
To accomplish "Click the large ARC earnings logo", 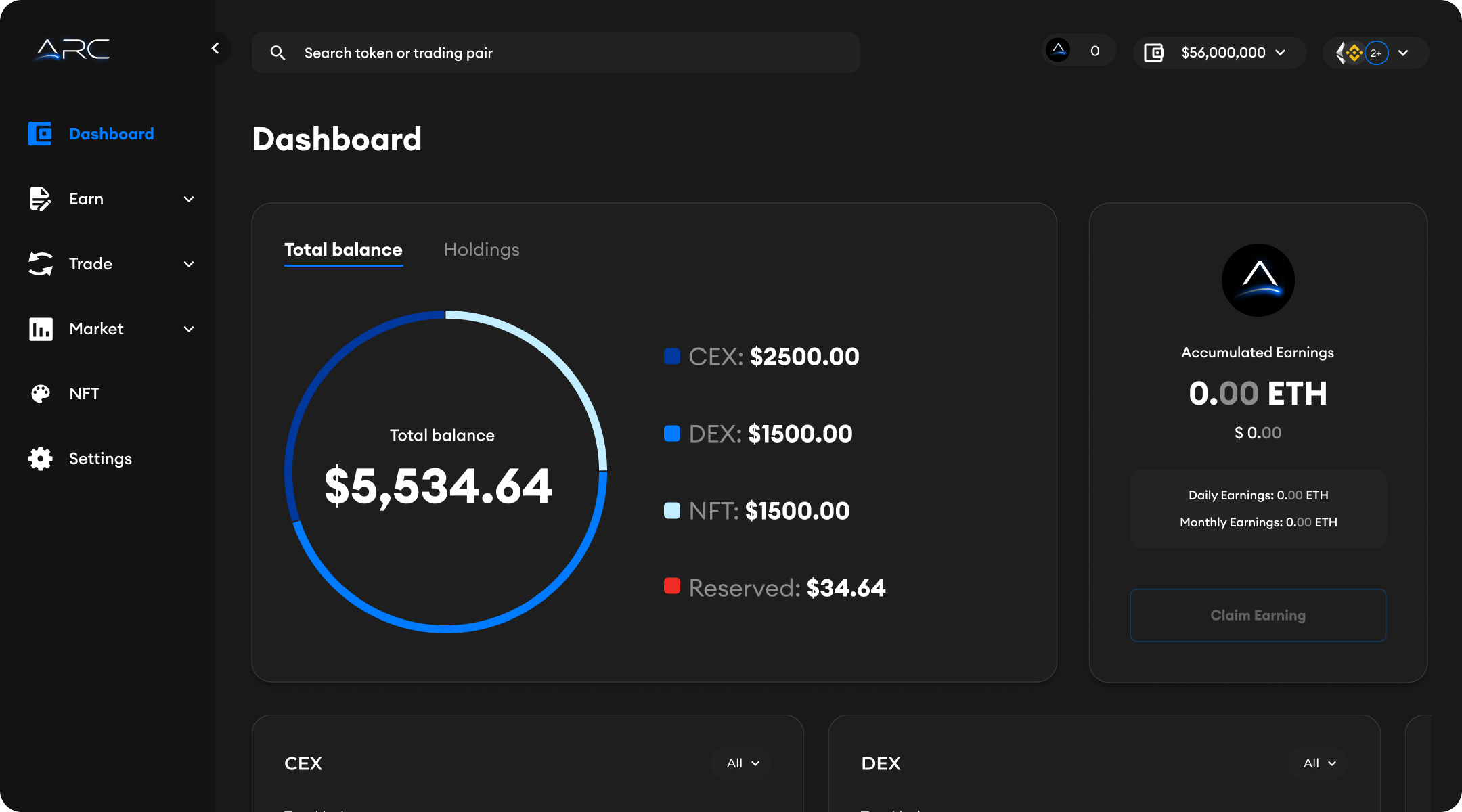I will 1258,280.
